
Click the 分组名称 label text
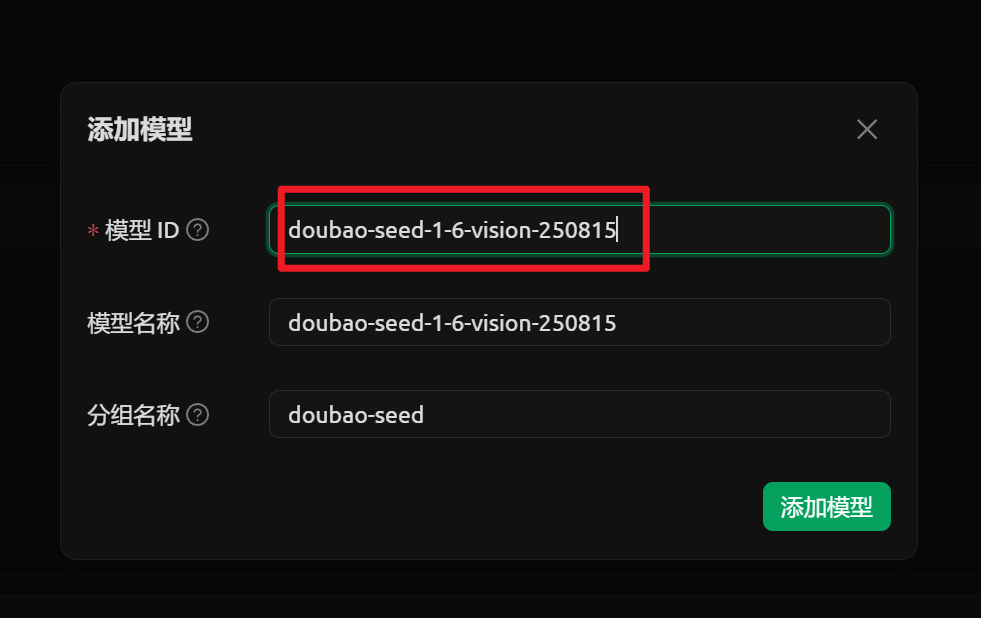(x=133, y=414)
